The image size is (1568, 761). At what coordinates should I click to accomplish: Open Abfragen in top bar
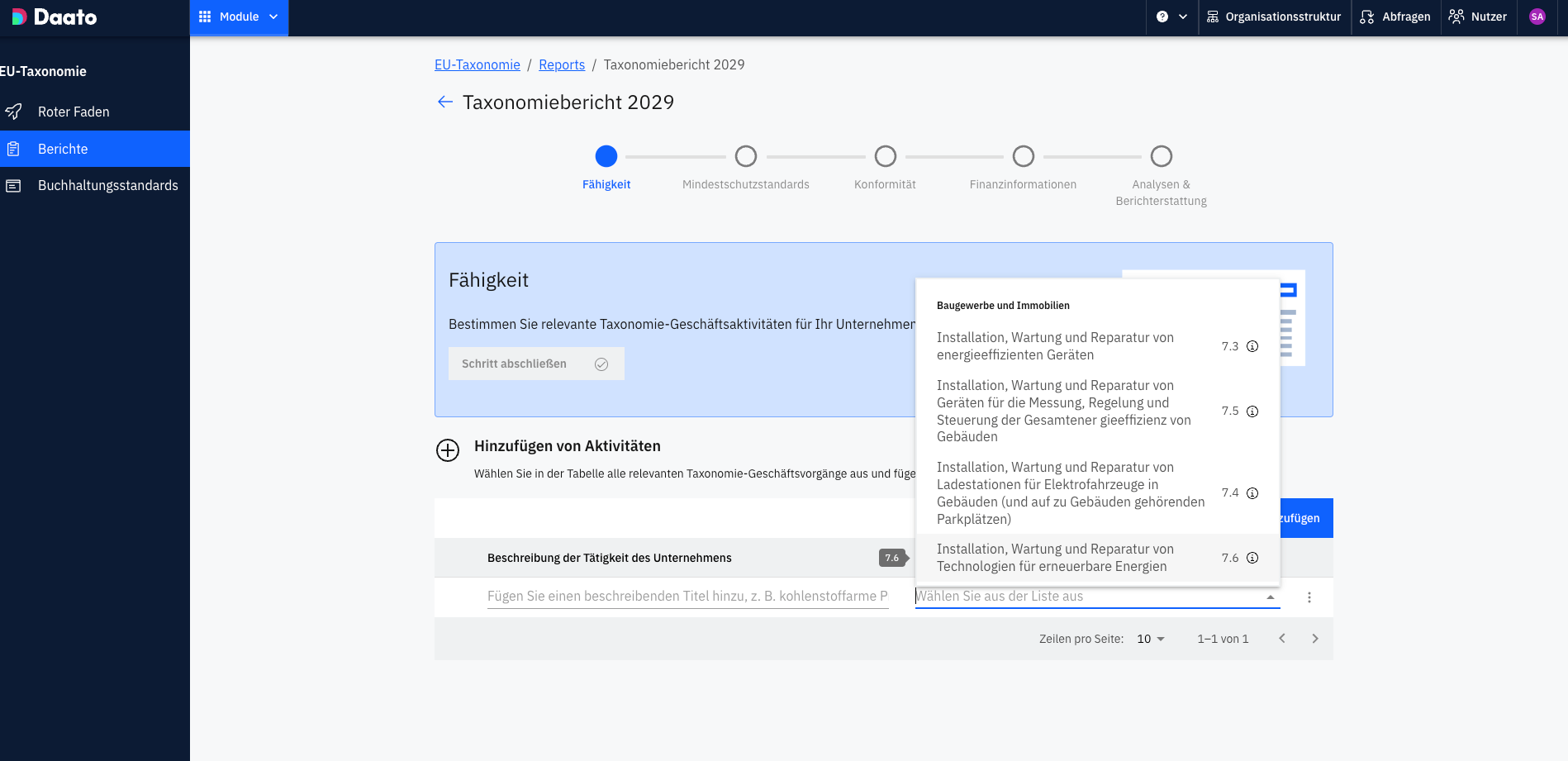(x=1395, y=17)
